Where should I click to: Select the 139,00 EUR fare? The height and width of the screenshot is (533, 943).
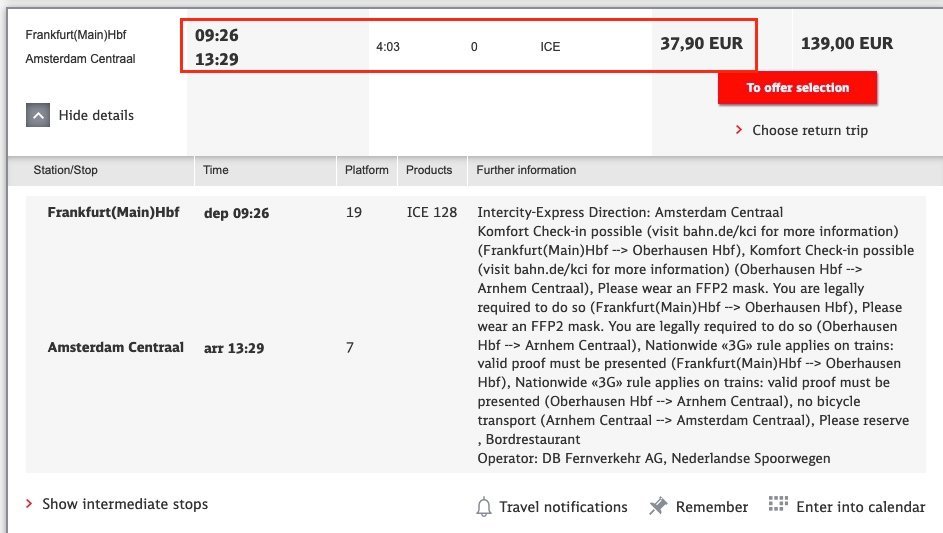847,44
